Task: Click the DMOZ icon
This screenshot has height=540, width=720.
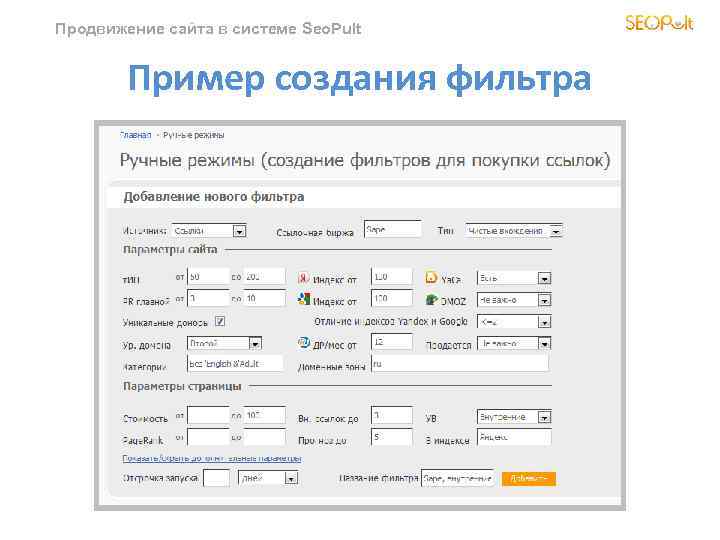Action: tap(431, 300)
